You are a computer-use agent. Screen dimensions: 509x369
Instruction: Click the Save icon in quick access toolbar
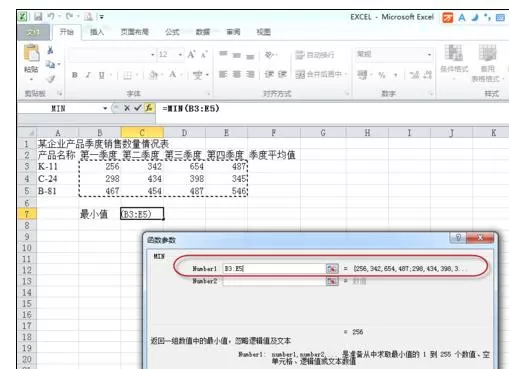click(x=38, y=16)
